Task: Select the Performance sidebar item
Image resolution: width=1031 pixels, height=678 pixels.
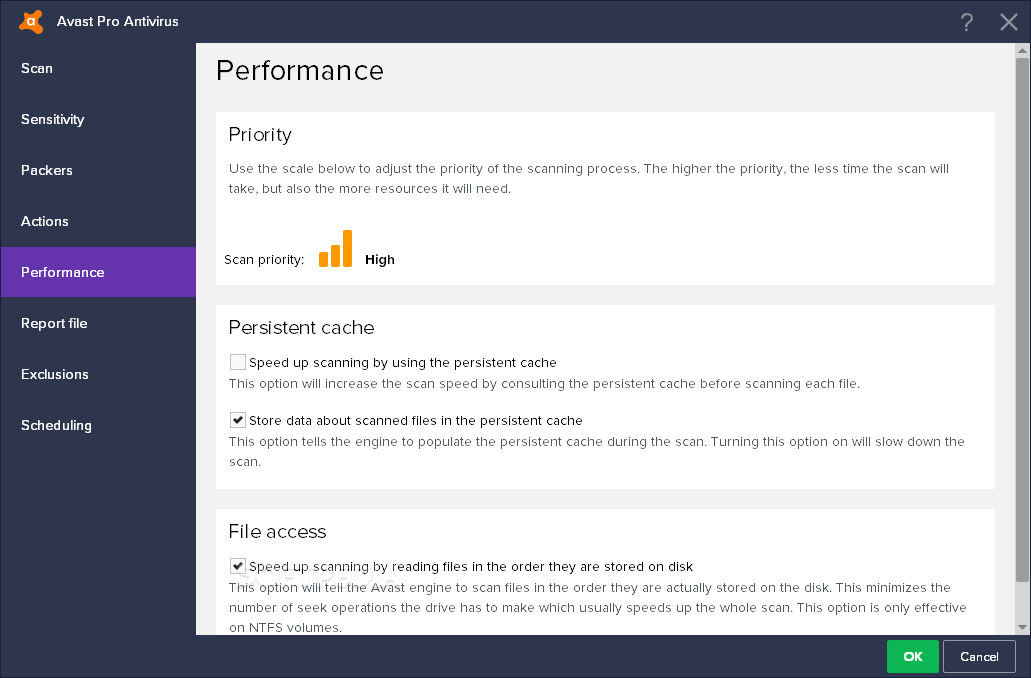Action: point(62,272)
